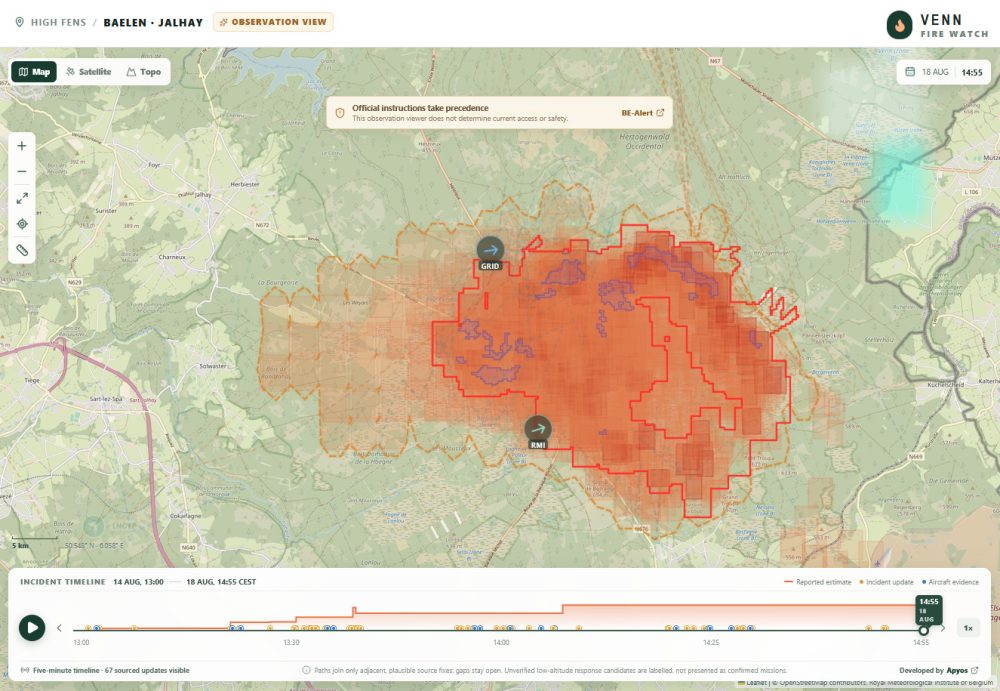Select the ruler measure tool

click(22, 250)
